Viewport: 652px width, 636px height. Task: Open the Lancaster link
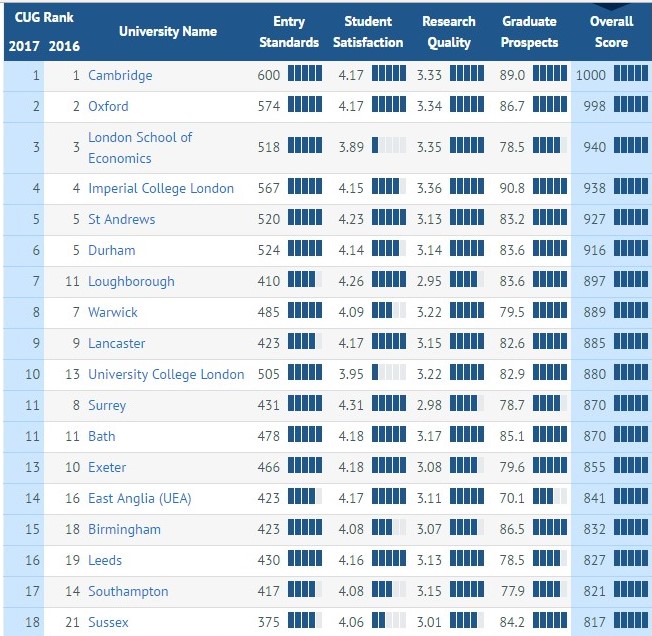[x=116, y=343]
